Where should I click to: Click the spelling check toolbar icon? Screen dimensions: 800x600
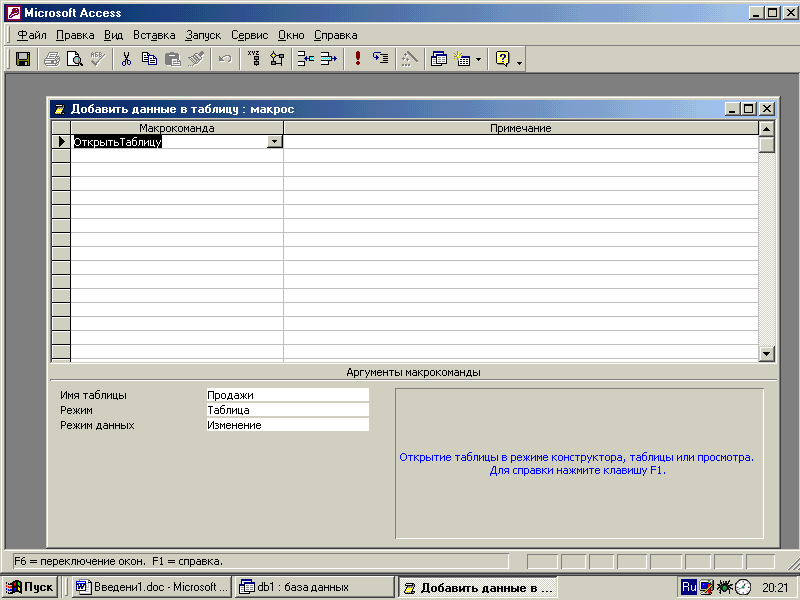(97, 59)
